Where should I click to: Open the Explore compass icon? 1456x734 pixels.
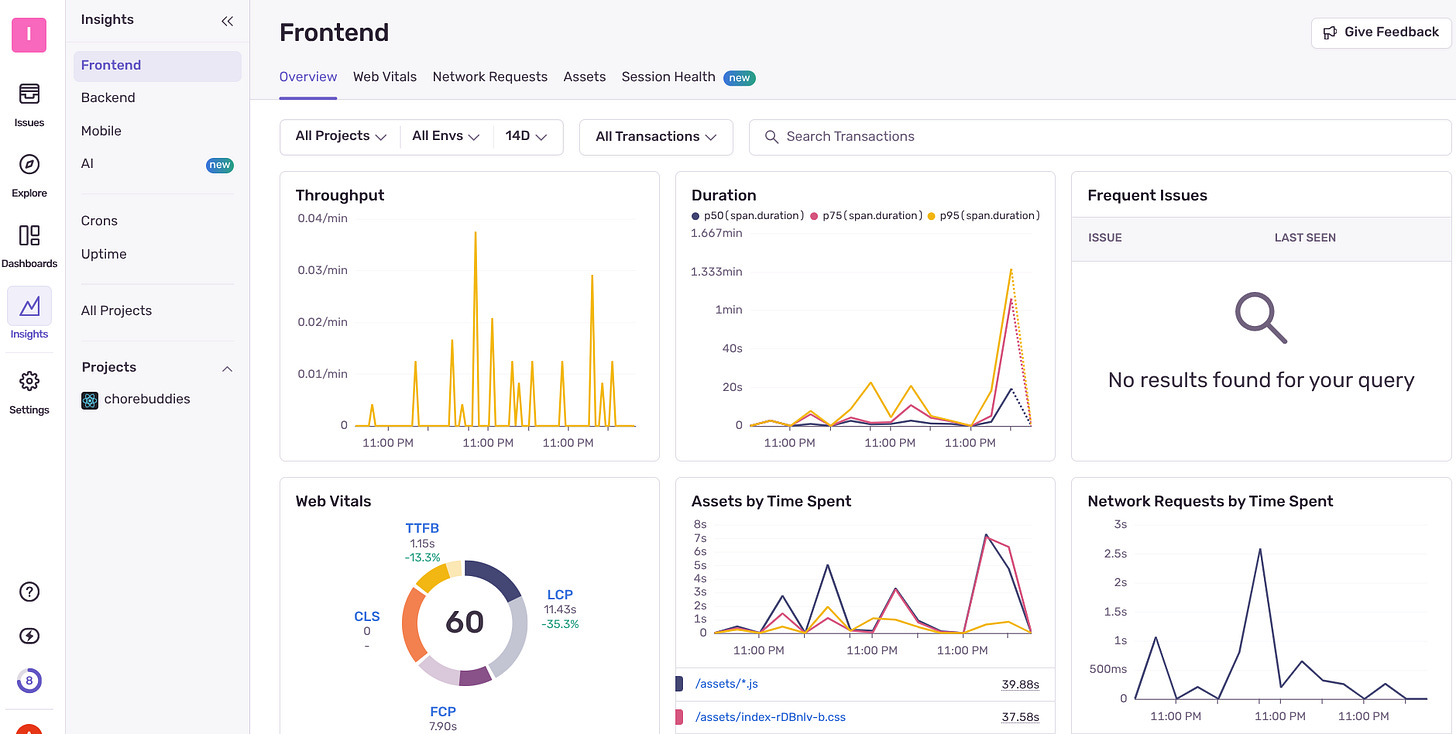[29, 165]
